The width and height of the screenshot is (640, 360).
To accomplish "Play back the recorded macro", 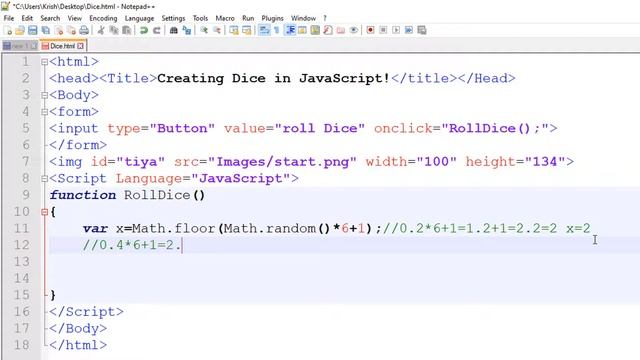I will [396, 30].
